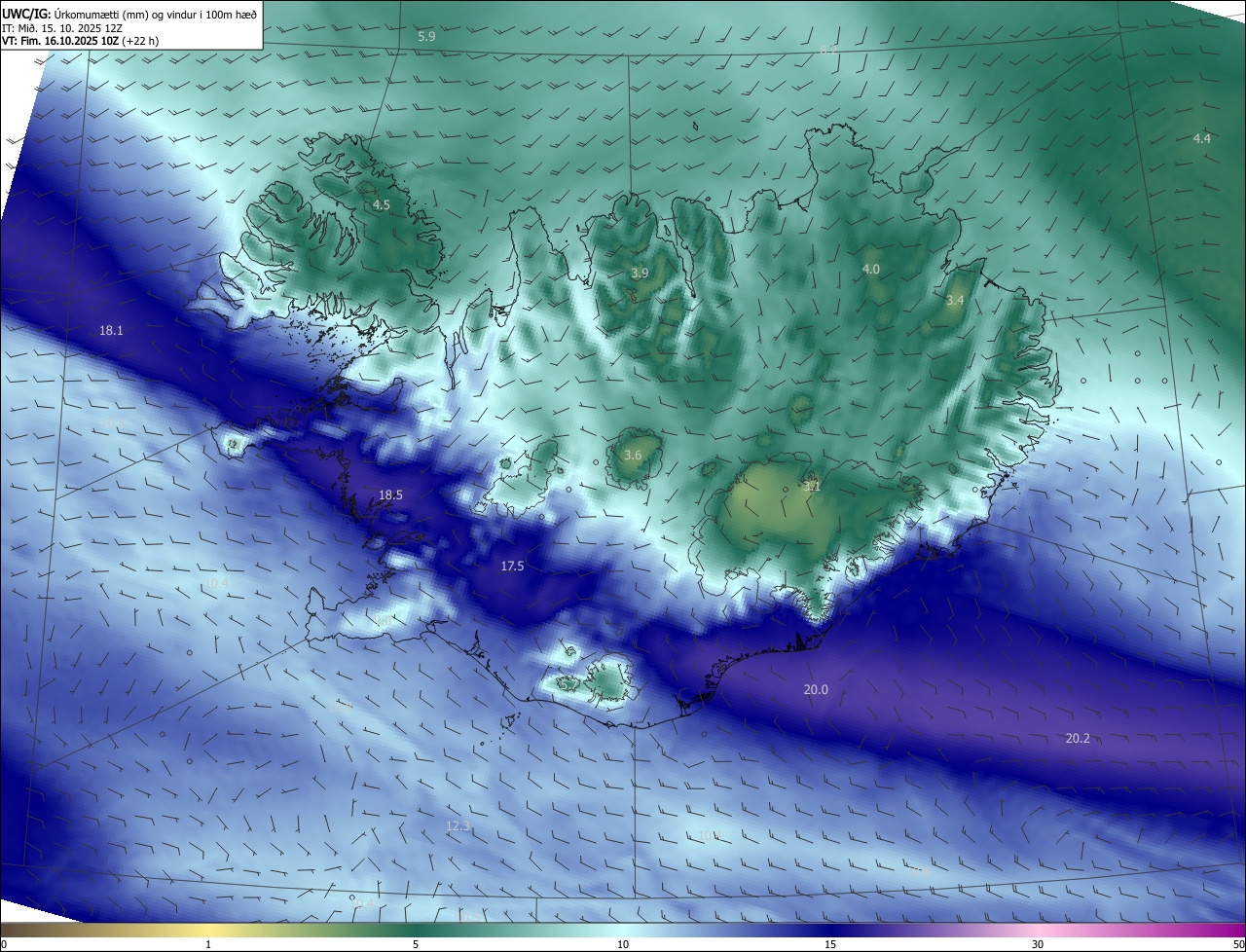Click the 4.0 value over northeast Iceland
The image size is (1246, 952).
871,269
